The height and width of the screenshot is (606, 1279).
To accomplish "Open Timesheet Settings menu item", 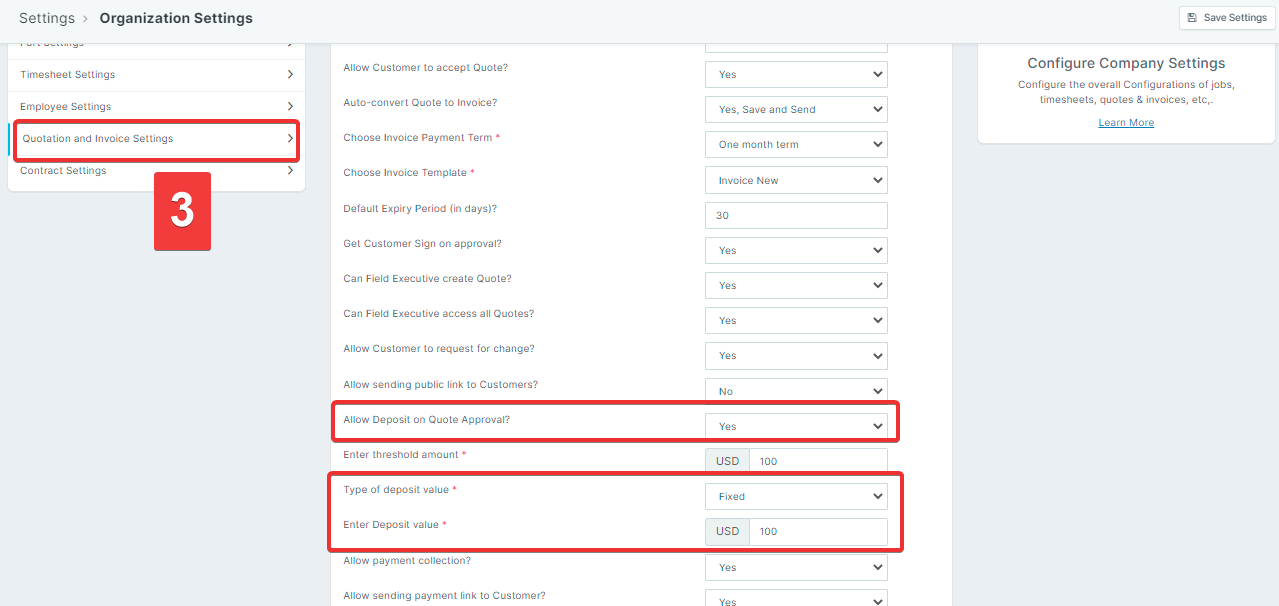I will [68, 75].
